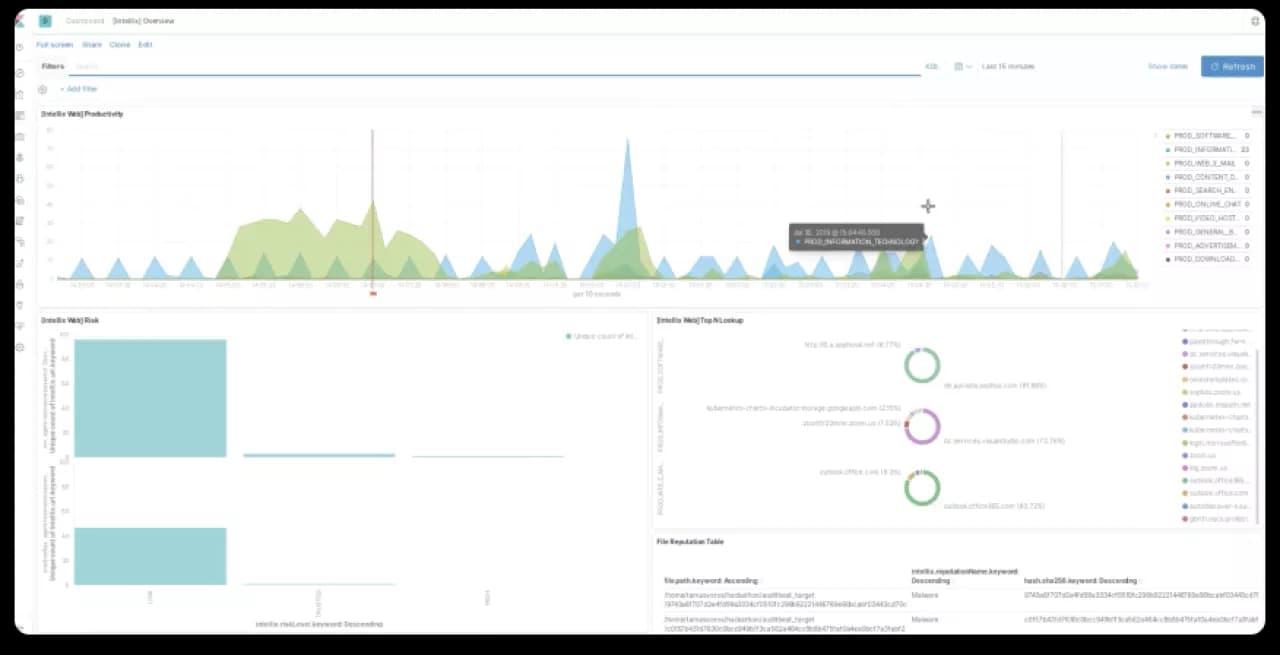Click the Dashboard breadcrumb in the header
The image size is (1280, 655).
pyautogui.click(x=84, y=20)
